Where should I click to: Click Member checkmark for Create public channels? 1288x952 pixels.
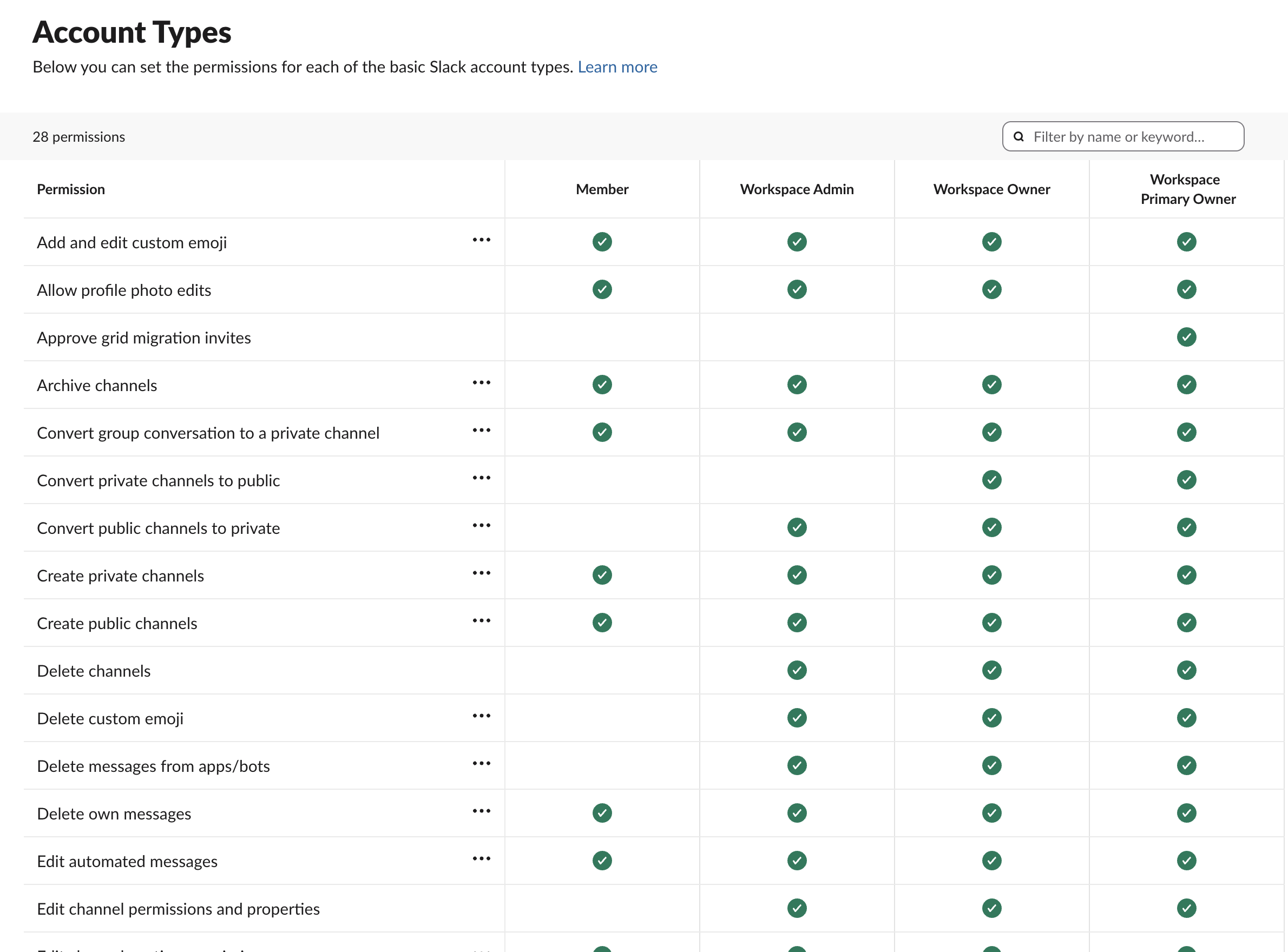[602, 623]
